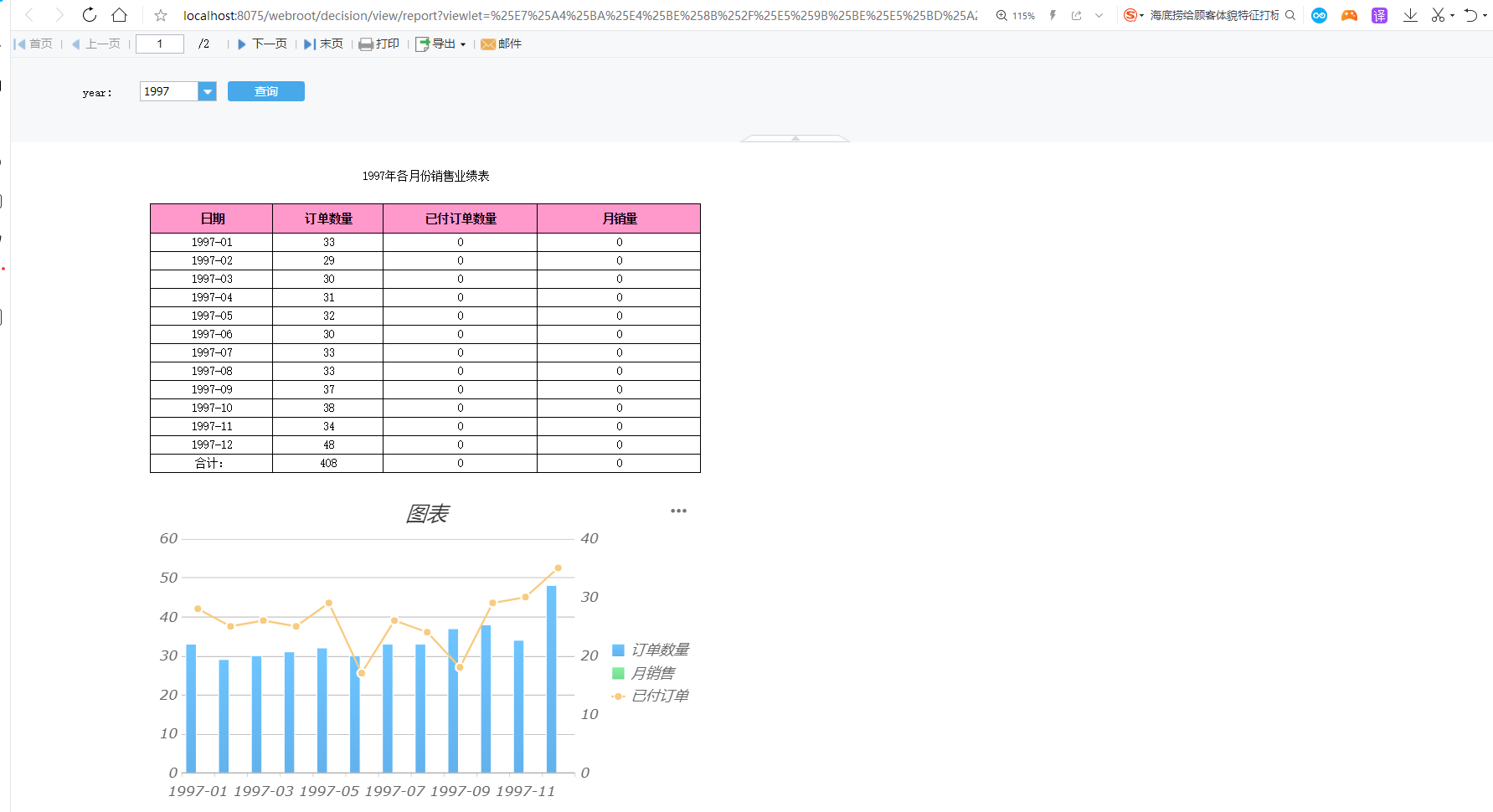This screenshot has height=812, width=1493.
Task: Open the purple translate extension icon
Action: pyautogui.click(x=1379, y=15)
